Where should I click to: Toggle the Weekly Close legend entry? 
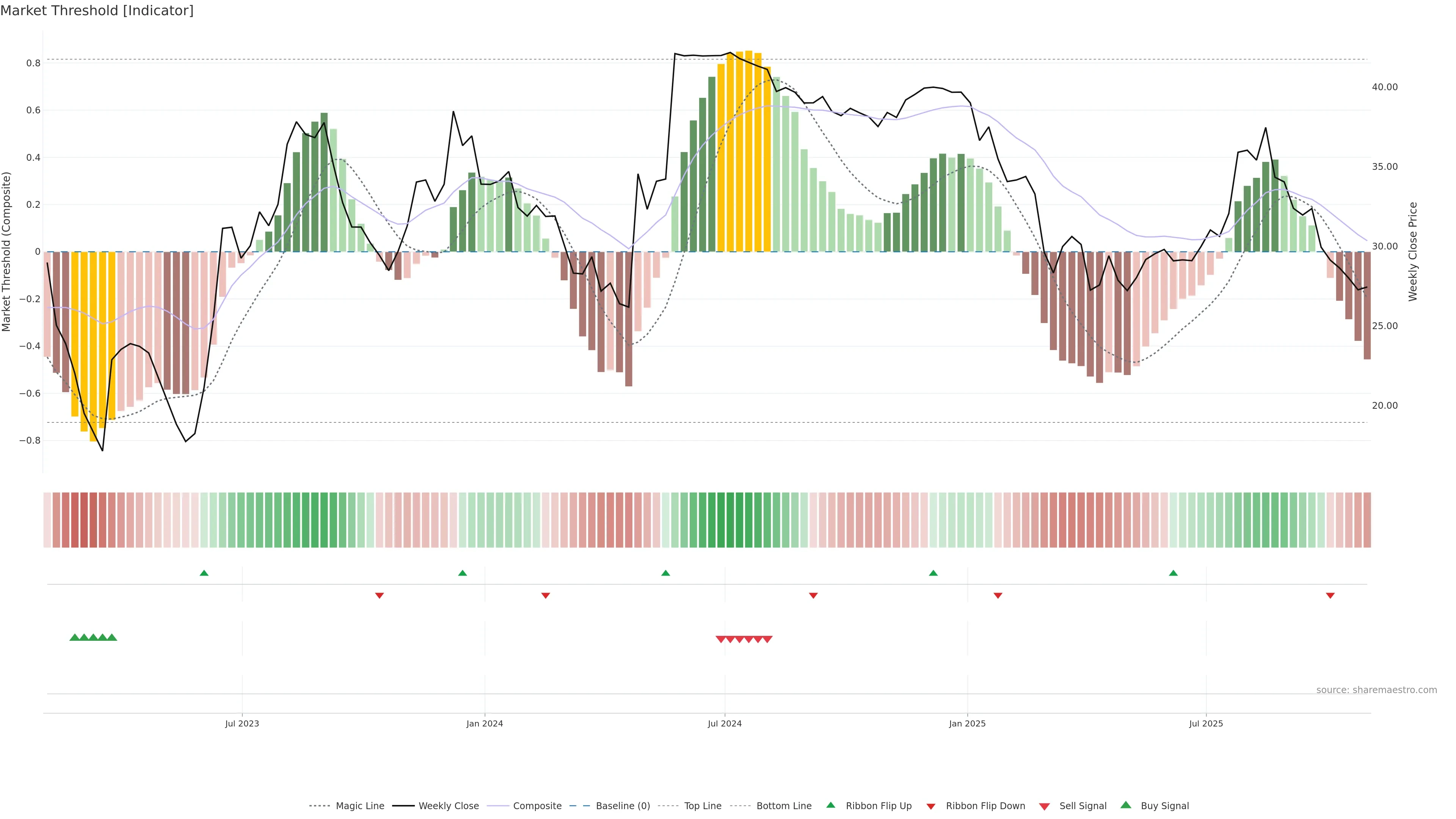(448, 806)
